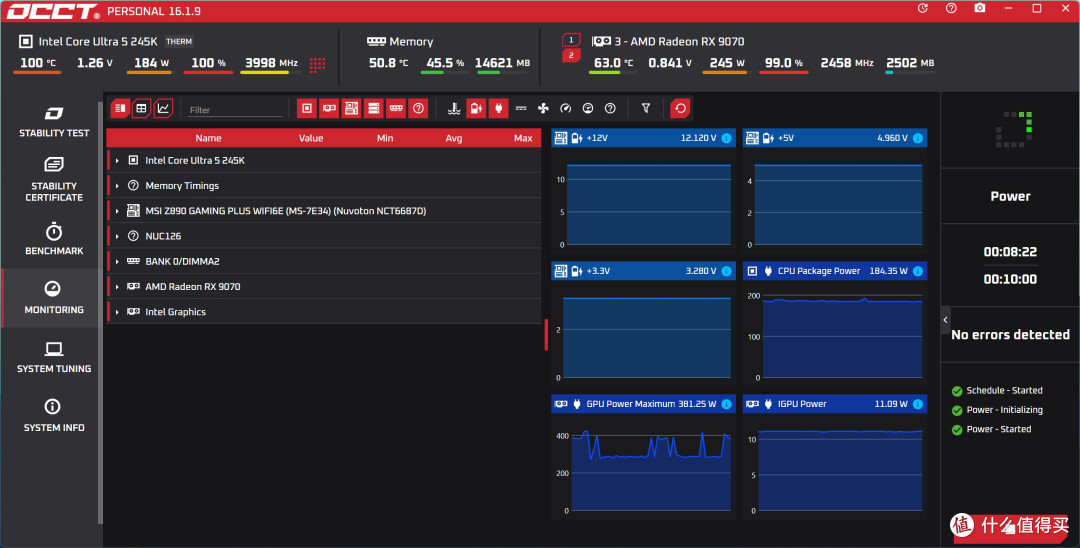Toggle motherboard sensors filter
This screenshot has width=1080, height=548.
click(351, 108)
